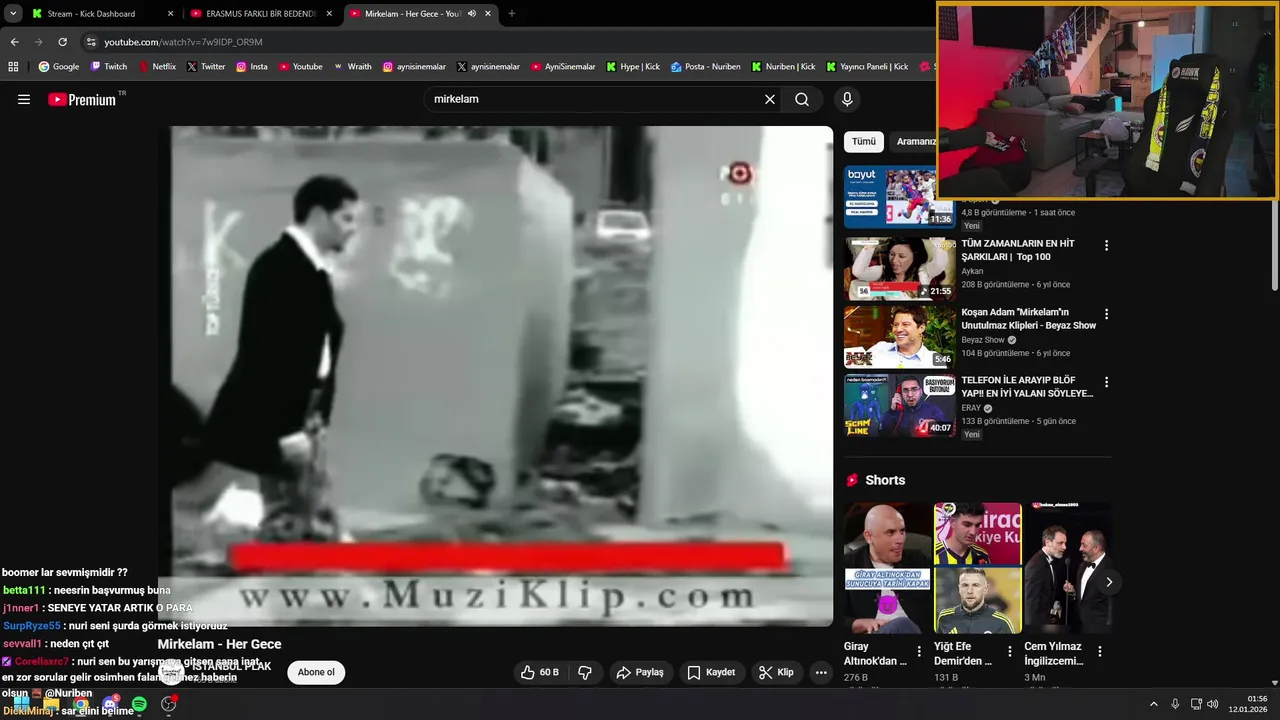Share the video with Paylaş

click(640, 672)
